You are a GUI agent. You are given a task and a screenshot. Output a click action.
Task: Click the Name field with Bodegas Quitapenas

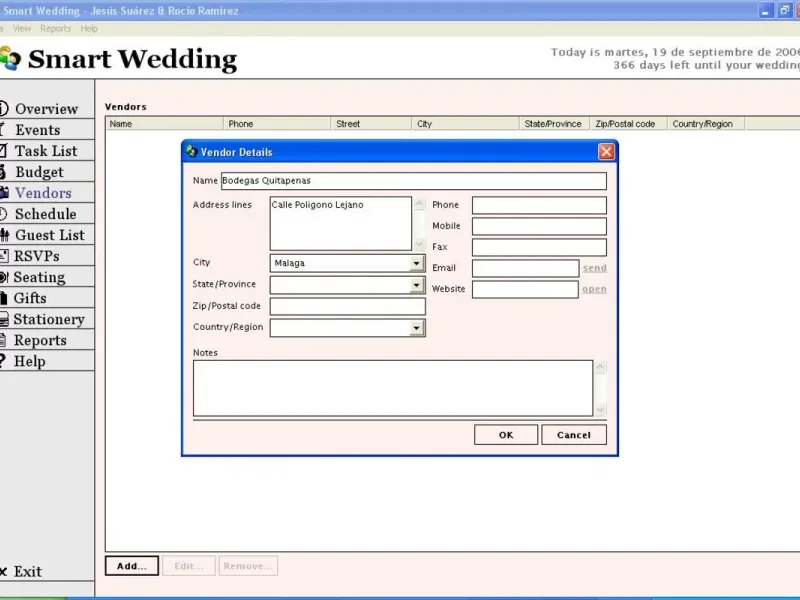[x=414, y=181]
